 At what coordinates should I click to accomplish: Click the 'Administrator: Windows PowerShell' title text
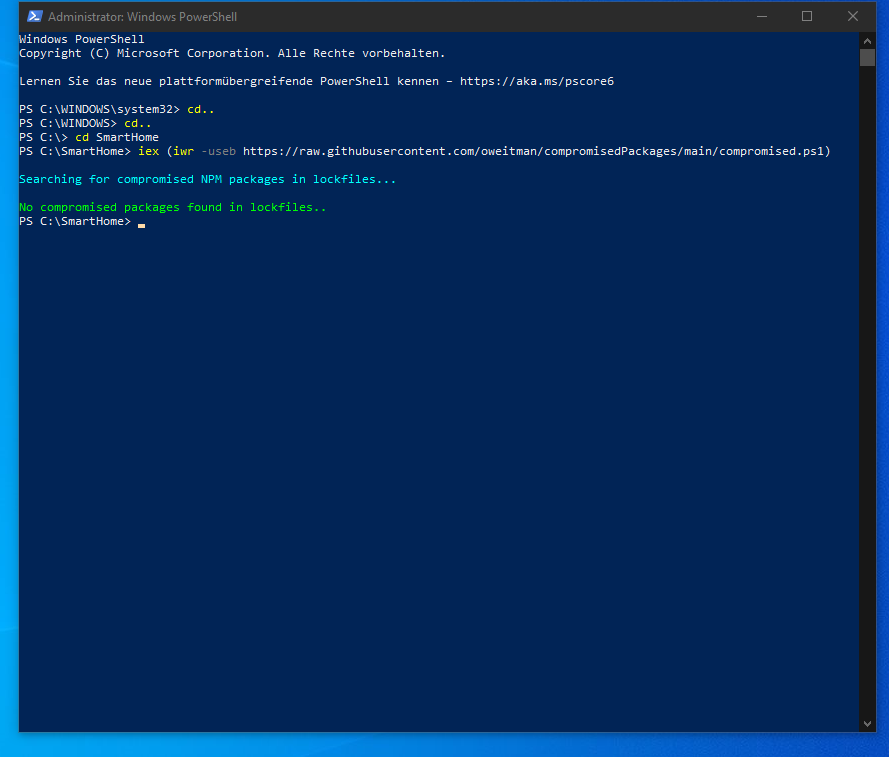pyautogui.click(x=142, y=17)
